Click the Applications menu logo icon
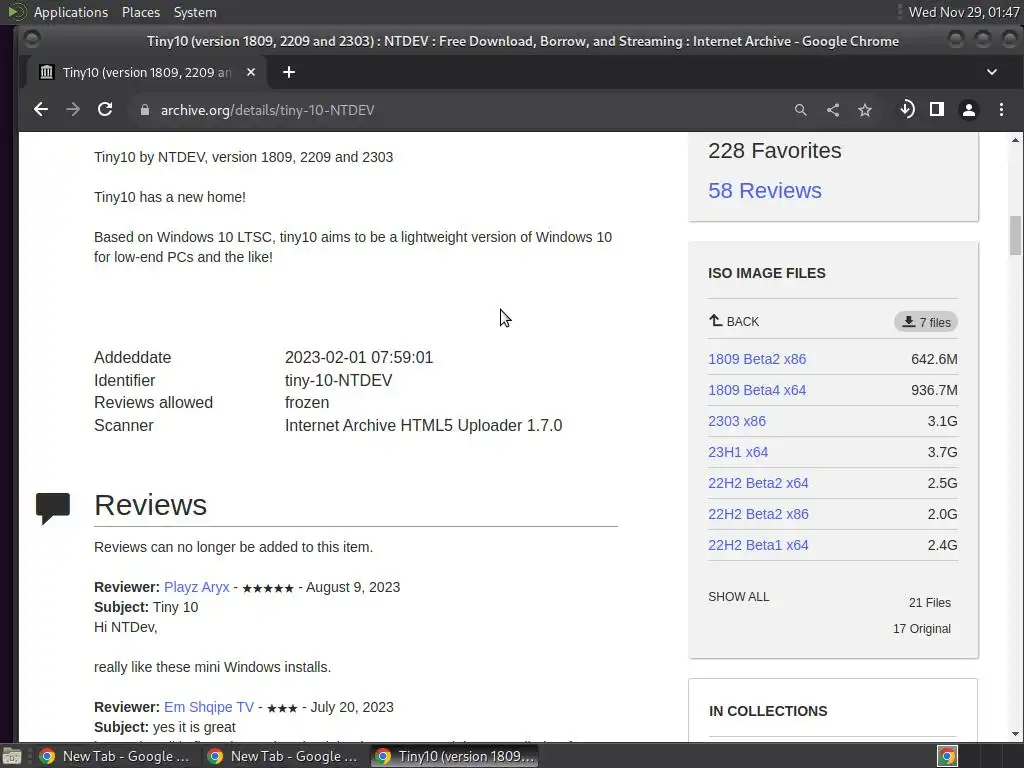The height and width of the screenshot is (768, 1024). 17,12
